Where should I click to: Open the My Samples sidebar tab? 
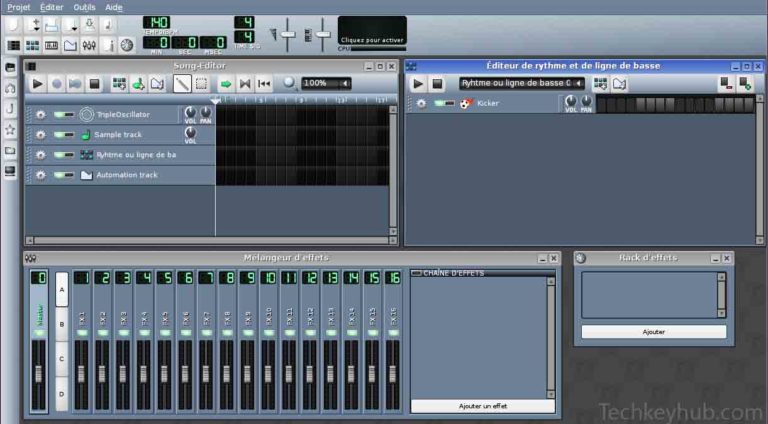click(10, 109)
